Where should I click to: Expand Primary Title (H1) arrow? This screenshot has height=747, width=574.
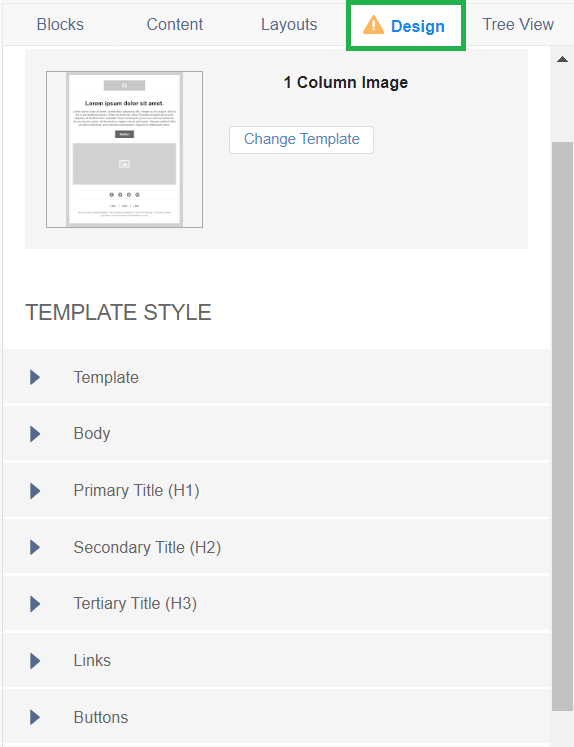point(35,491)
